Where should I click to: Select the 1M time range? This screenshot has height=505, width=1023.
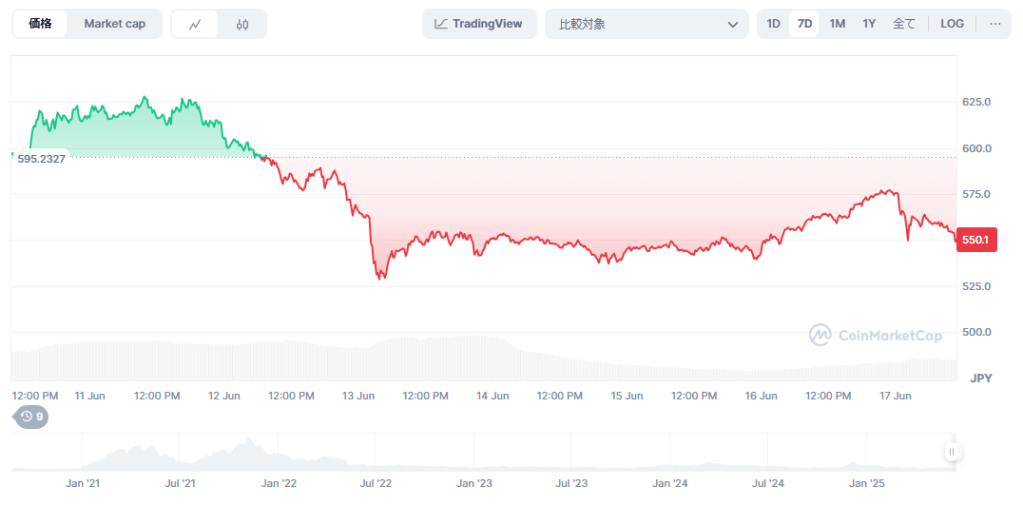pyautogui.click(x=837, y=24)
